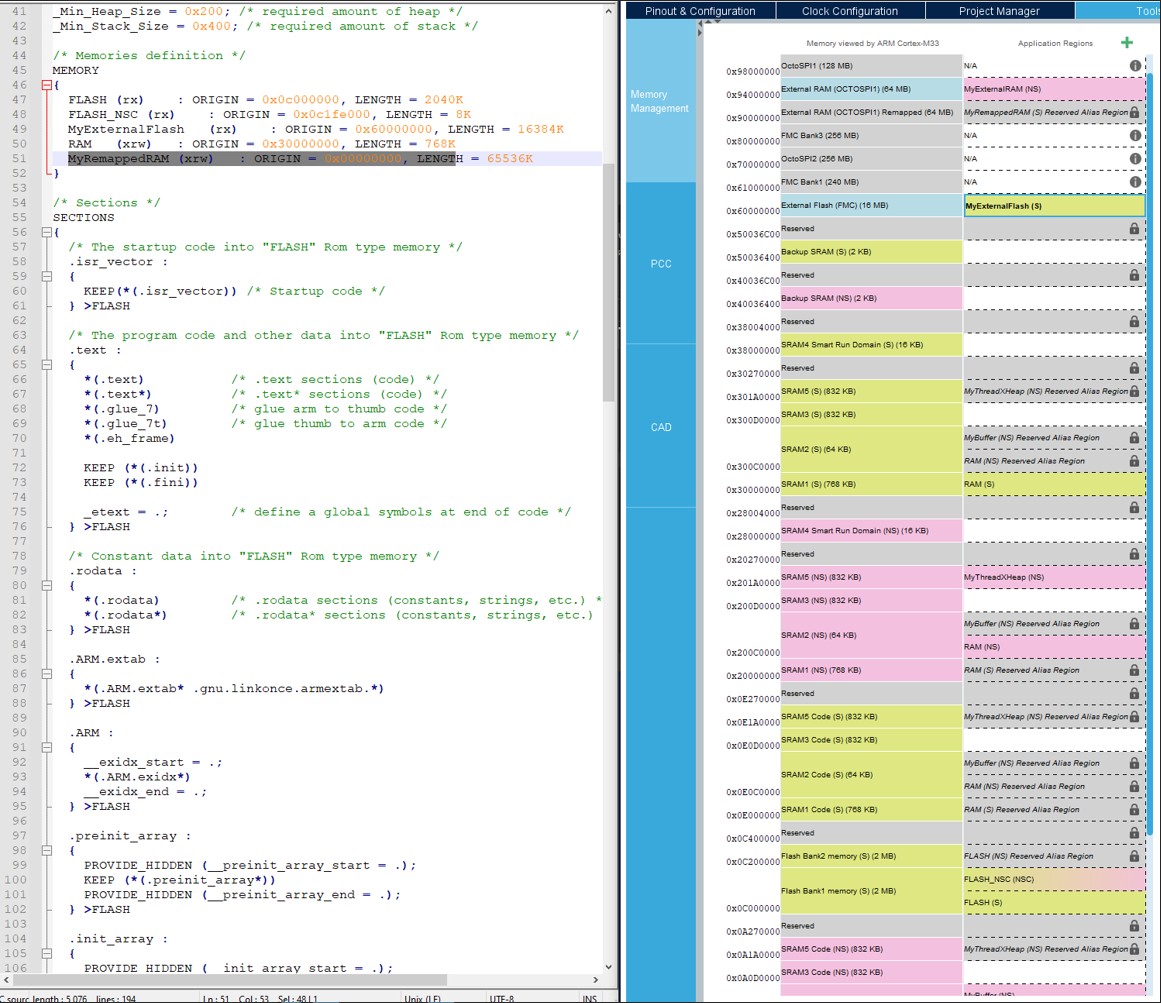
Task: Collapse .preinit_array fold marker at line 98
Action: tap(47, 851)
